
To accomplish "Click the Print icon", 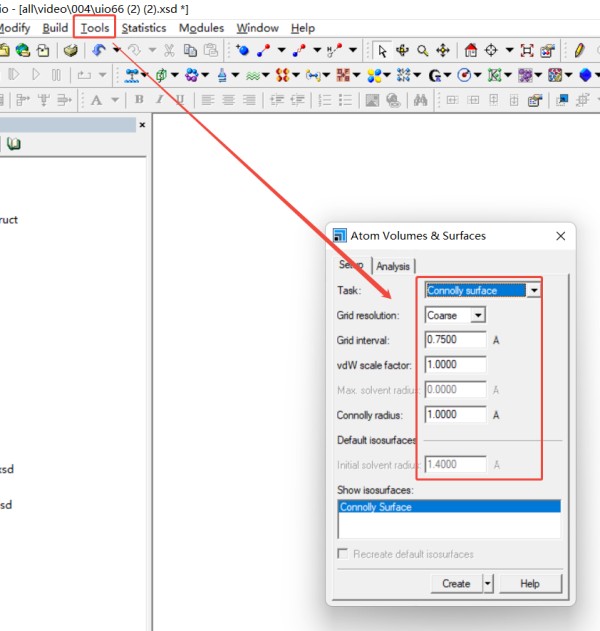I will 70,50.
